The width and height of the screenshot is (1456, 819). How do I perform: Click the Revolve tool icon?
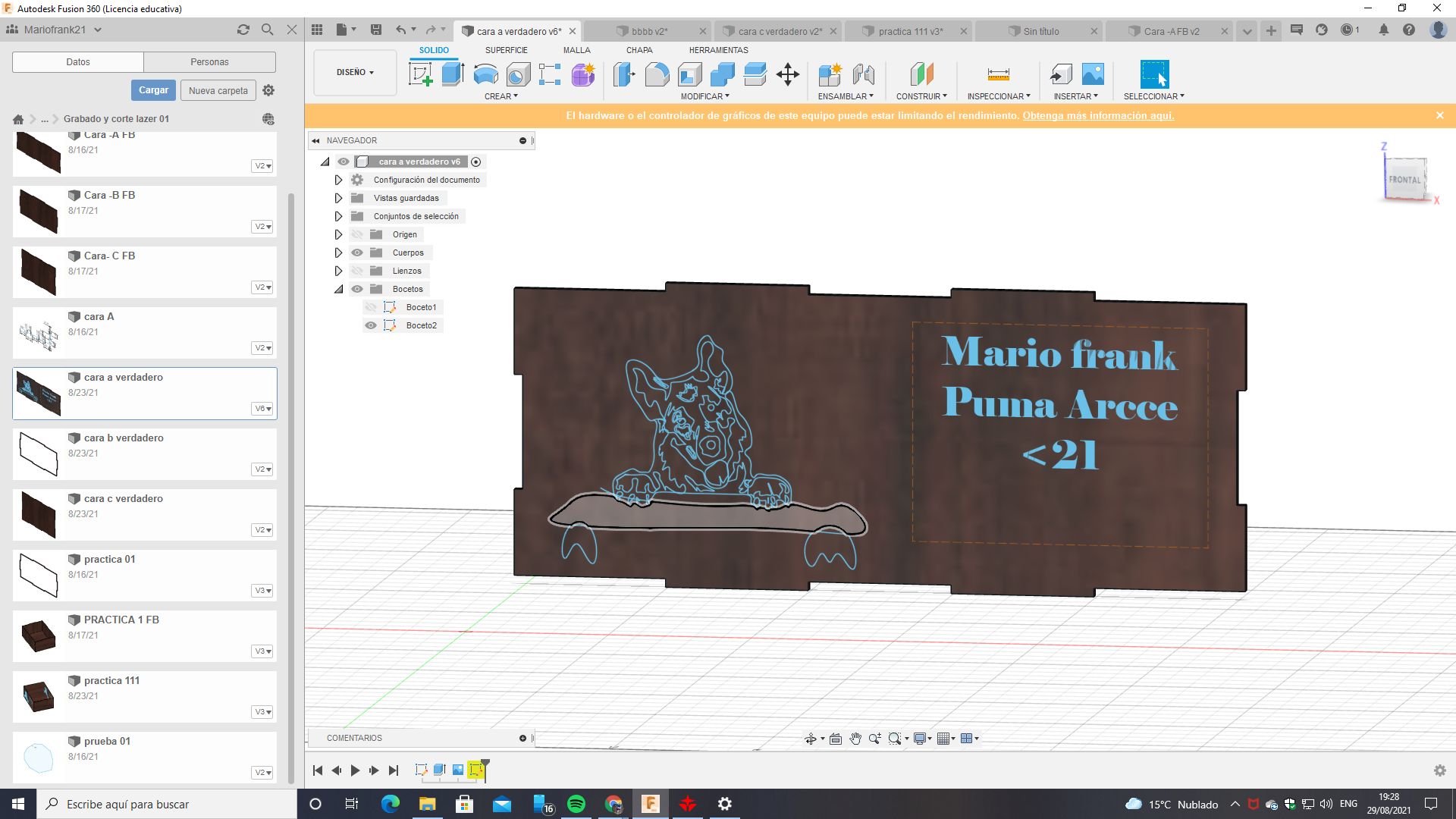click(x=485, y=74)
